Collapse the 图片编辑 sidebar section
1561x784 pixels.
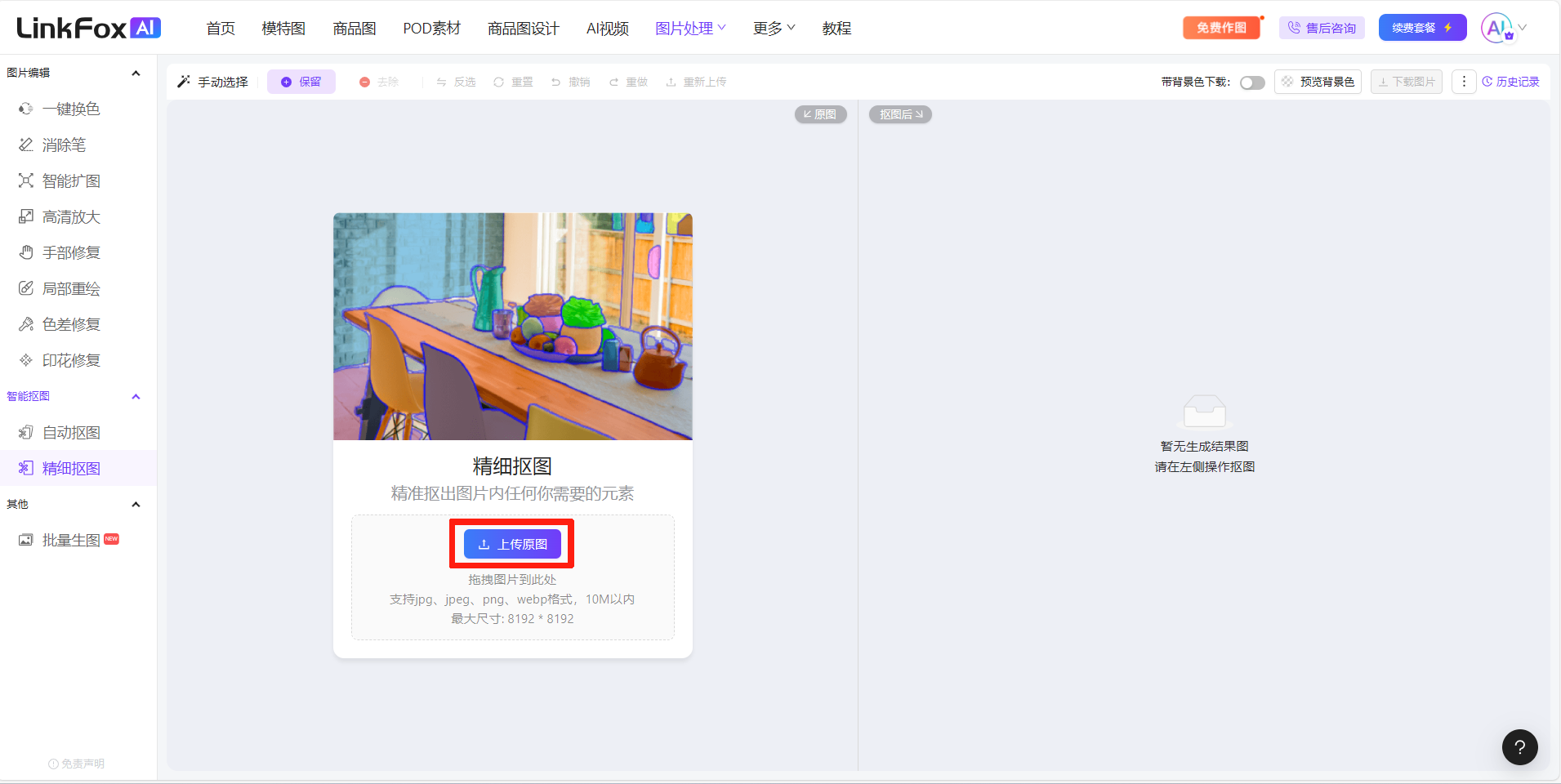tap(136, 73)
